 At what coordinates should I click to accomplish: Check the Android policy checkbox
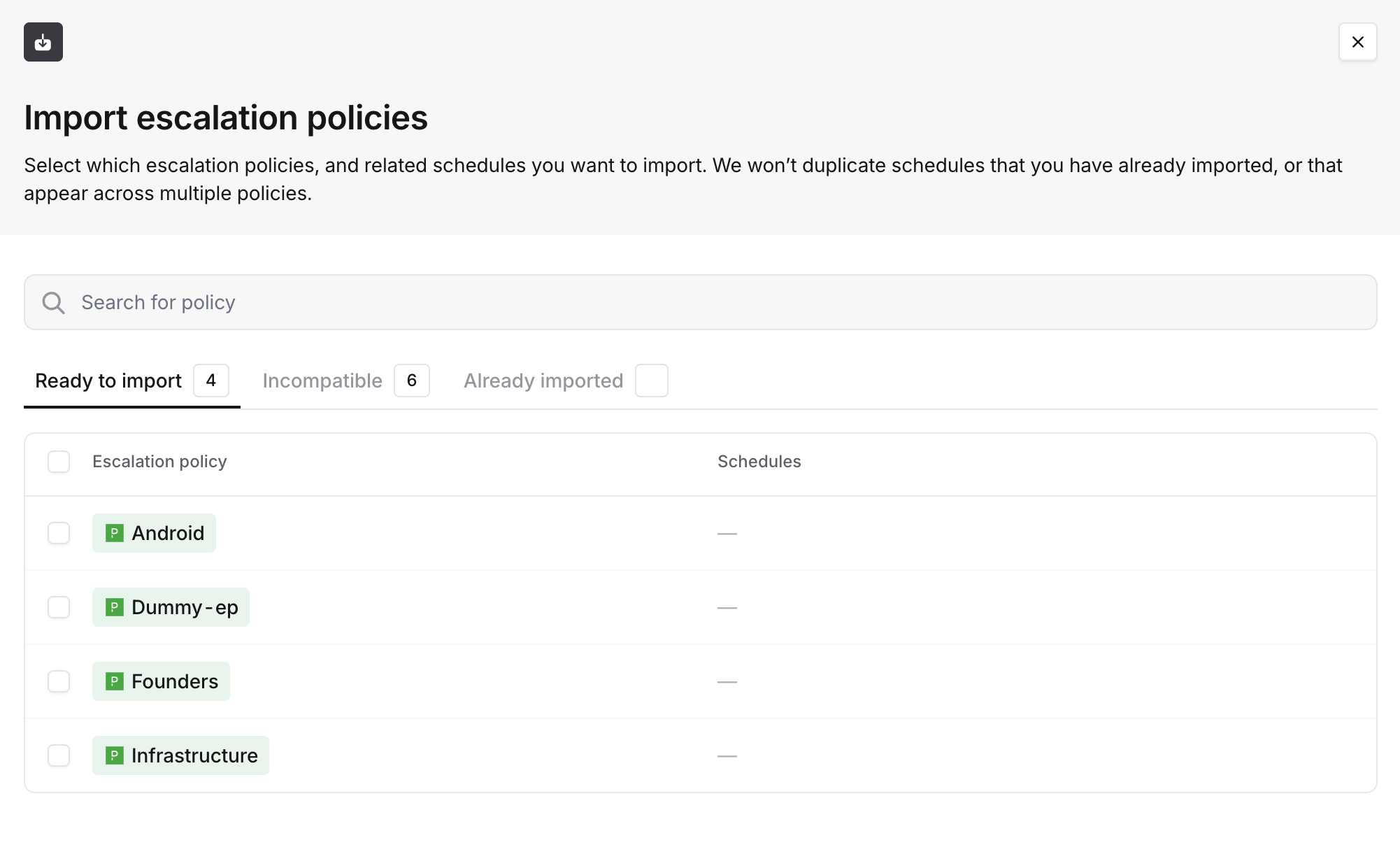[59, 533]
